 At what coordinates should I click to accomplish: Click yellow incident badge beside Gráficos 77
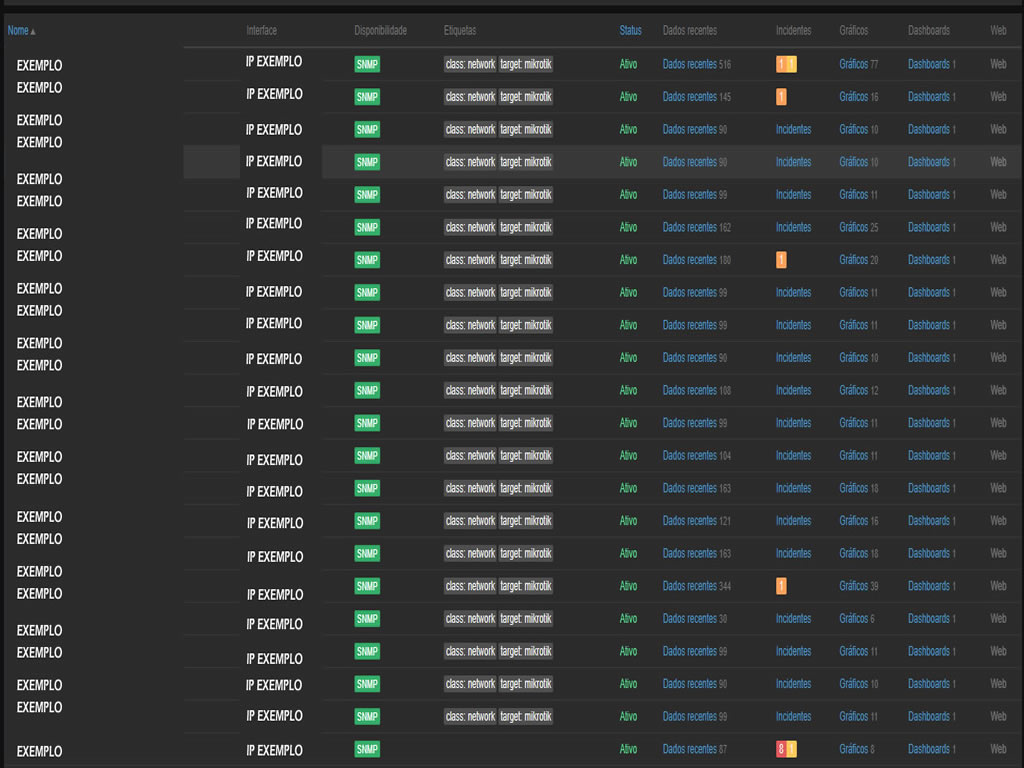(x=792, y=65)
